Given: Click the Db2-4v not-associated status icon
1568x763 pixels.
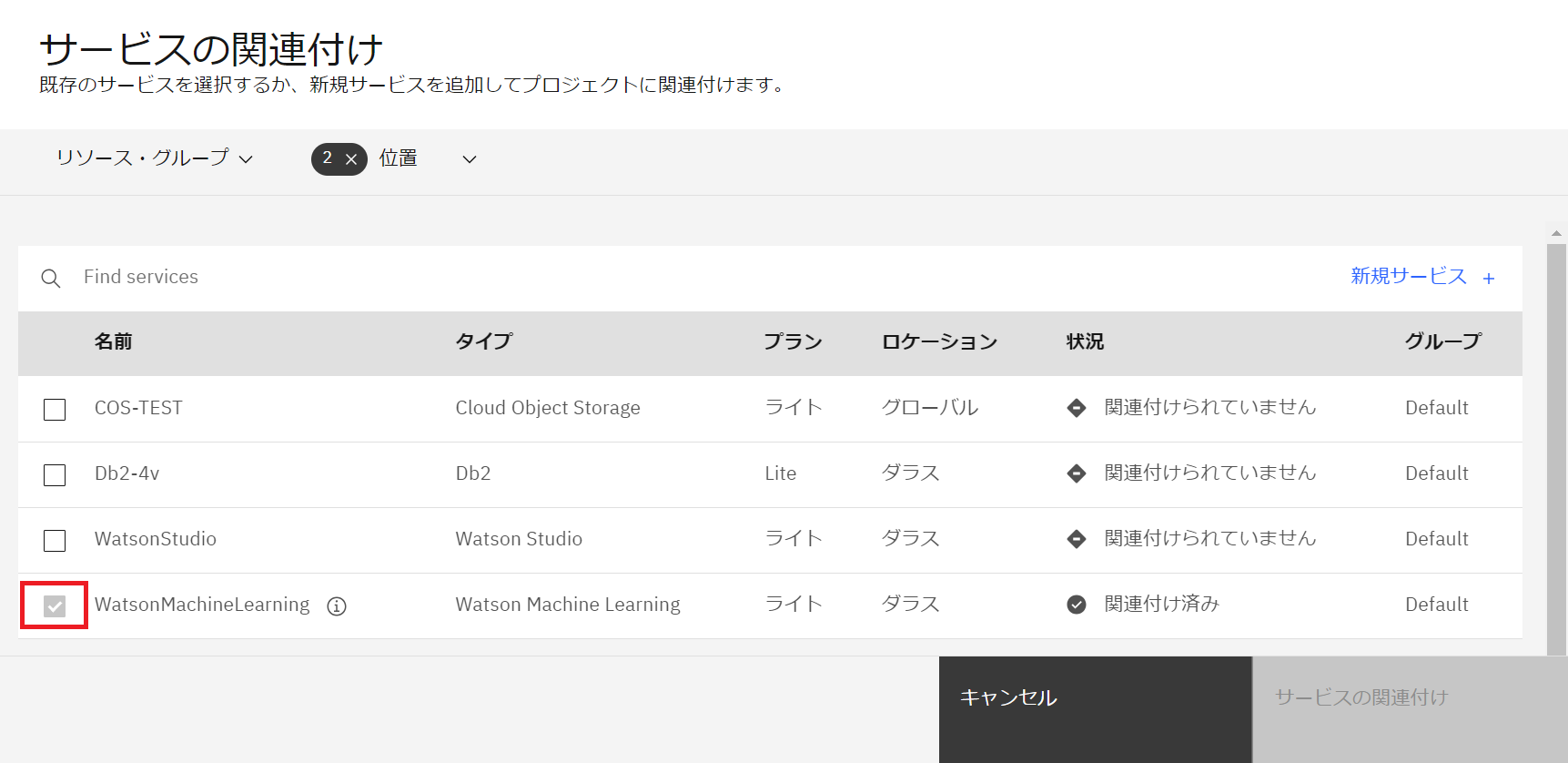Looking at the screenshot, I should 1077,473.
